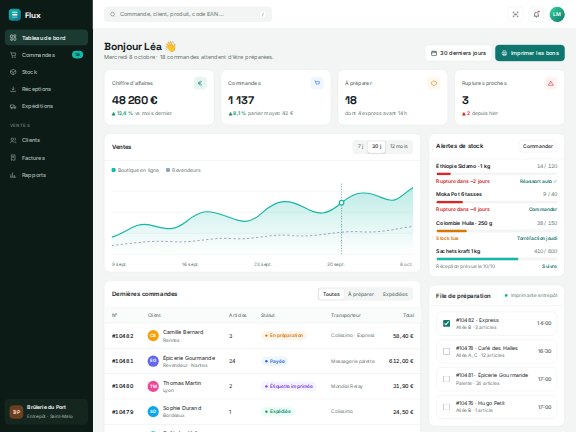The image size is (576, 432).
Task: Click the barcode scan icon in header
Action: [515, 14]
